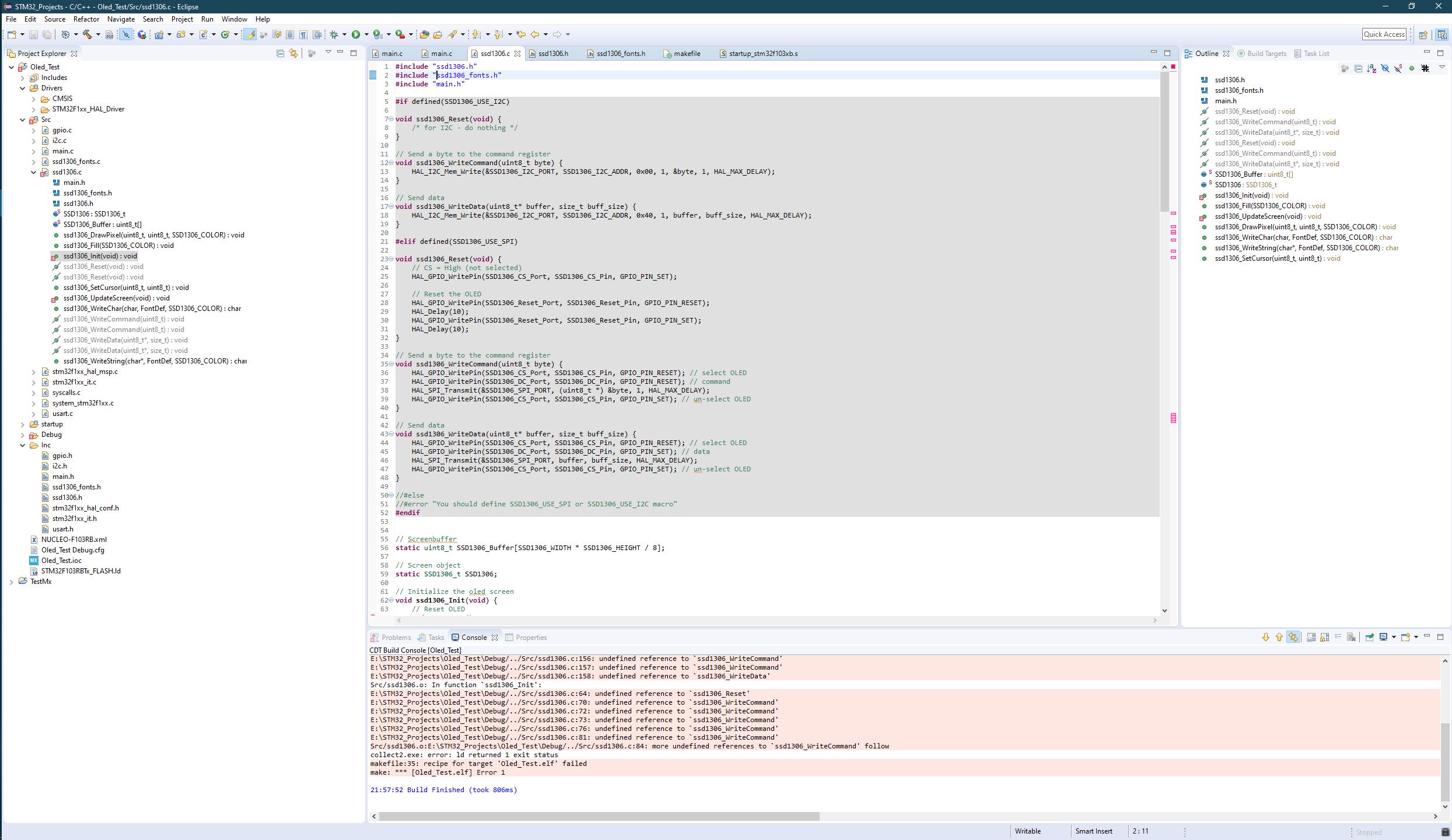Click the green Run button icon
The image size is (1452, 840).
coord(356,34)
